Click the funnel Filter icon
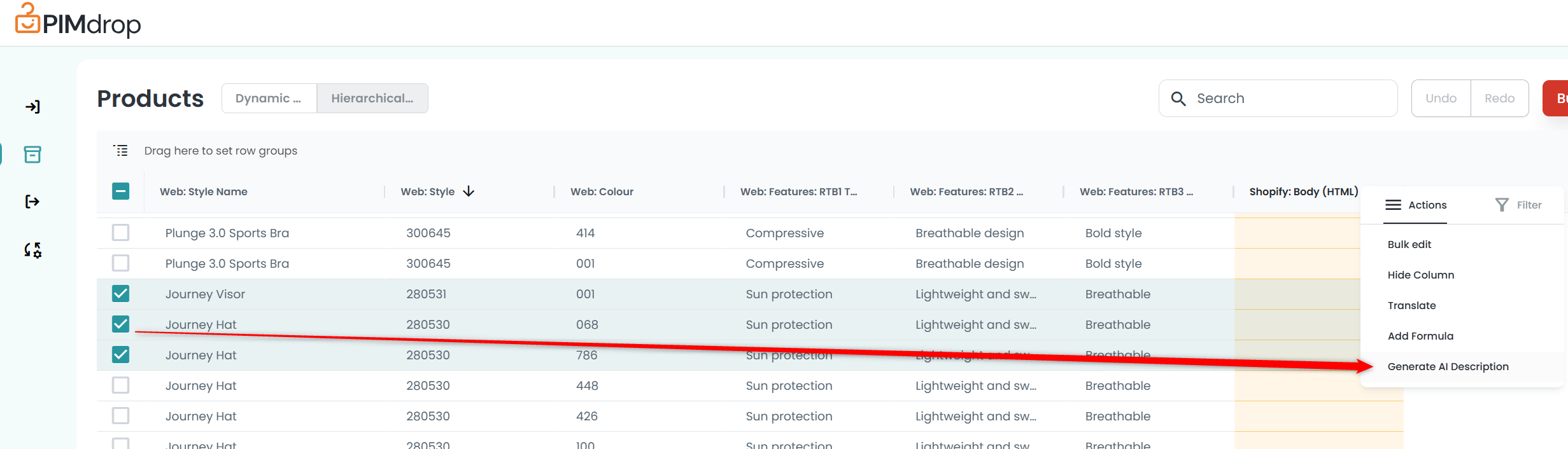The height and width of the screenshot is (449, 1568). (x=1502, y=205)
